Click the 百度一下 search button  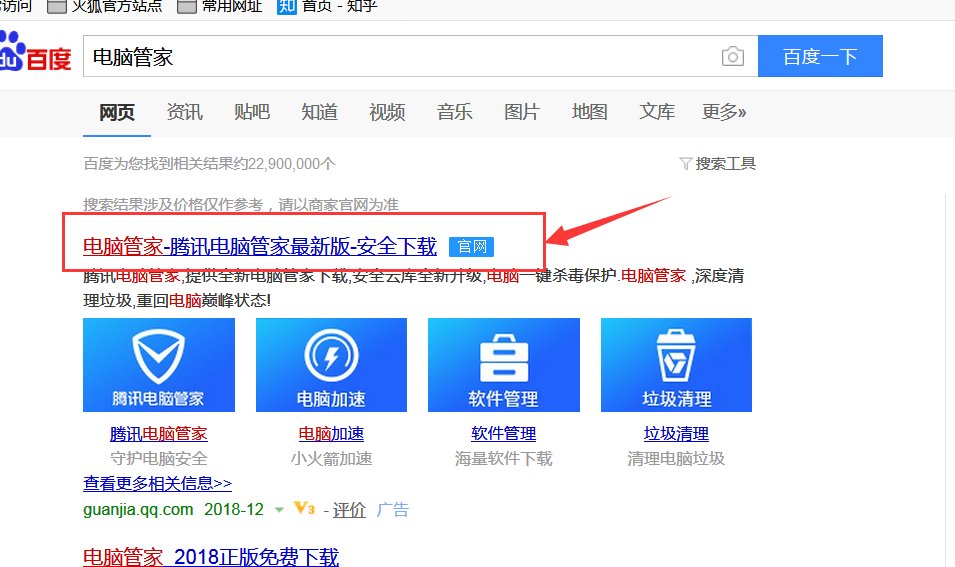[820, 56]
